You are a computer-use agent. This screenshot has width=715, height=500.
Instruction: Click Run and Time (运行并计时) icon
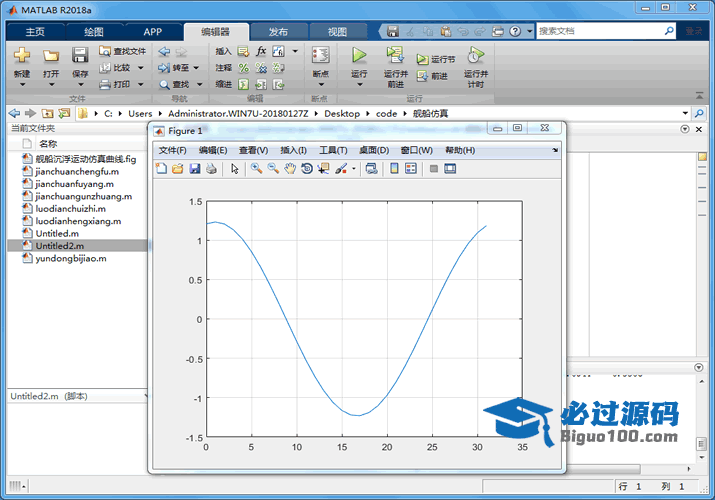476,56
